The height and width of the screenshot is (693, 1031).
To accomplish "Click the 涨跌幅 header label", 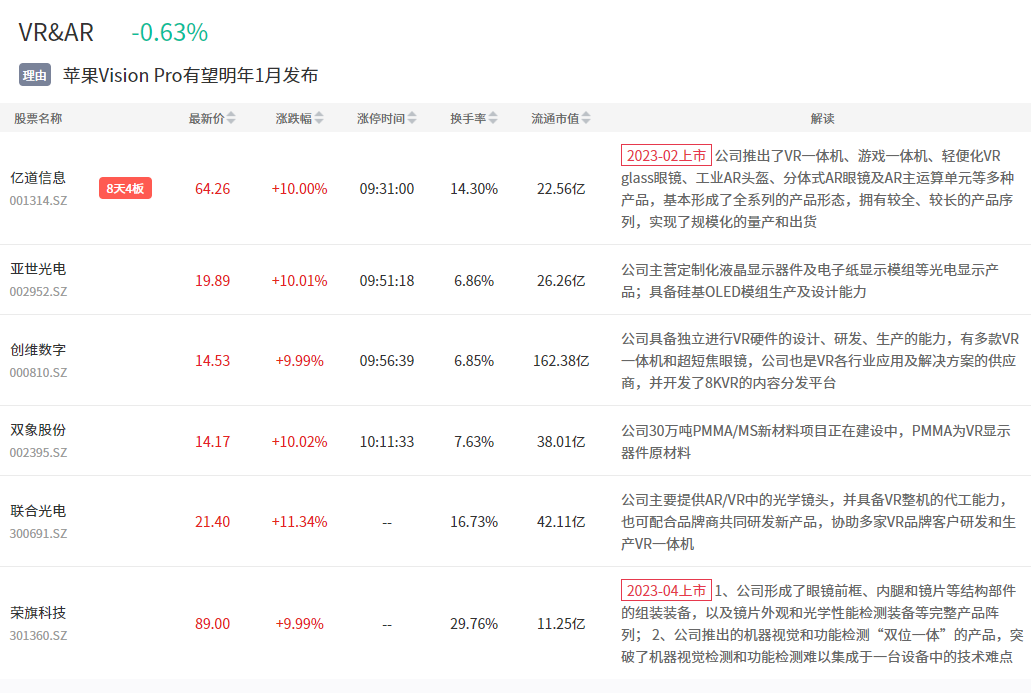I will (x=294, y=118).
